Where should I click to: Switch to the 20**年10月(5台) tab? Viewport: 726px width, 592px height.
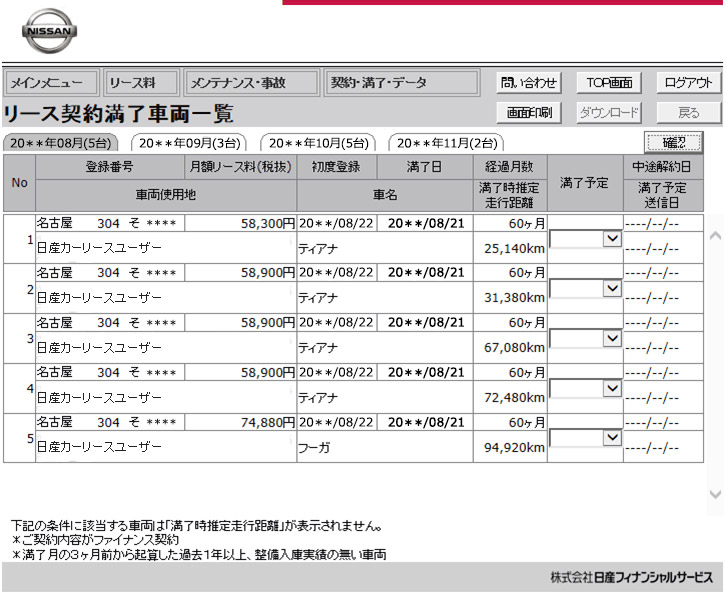(318, 143)
